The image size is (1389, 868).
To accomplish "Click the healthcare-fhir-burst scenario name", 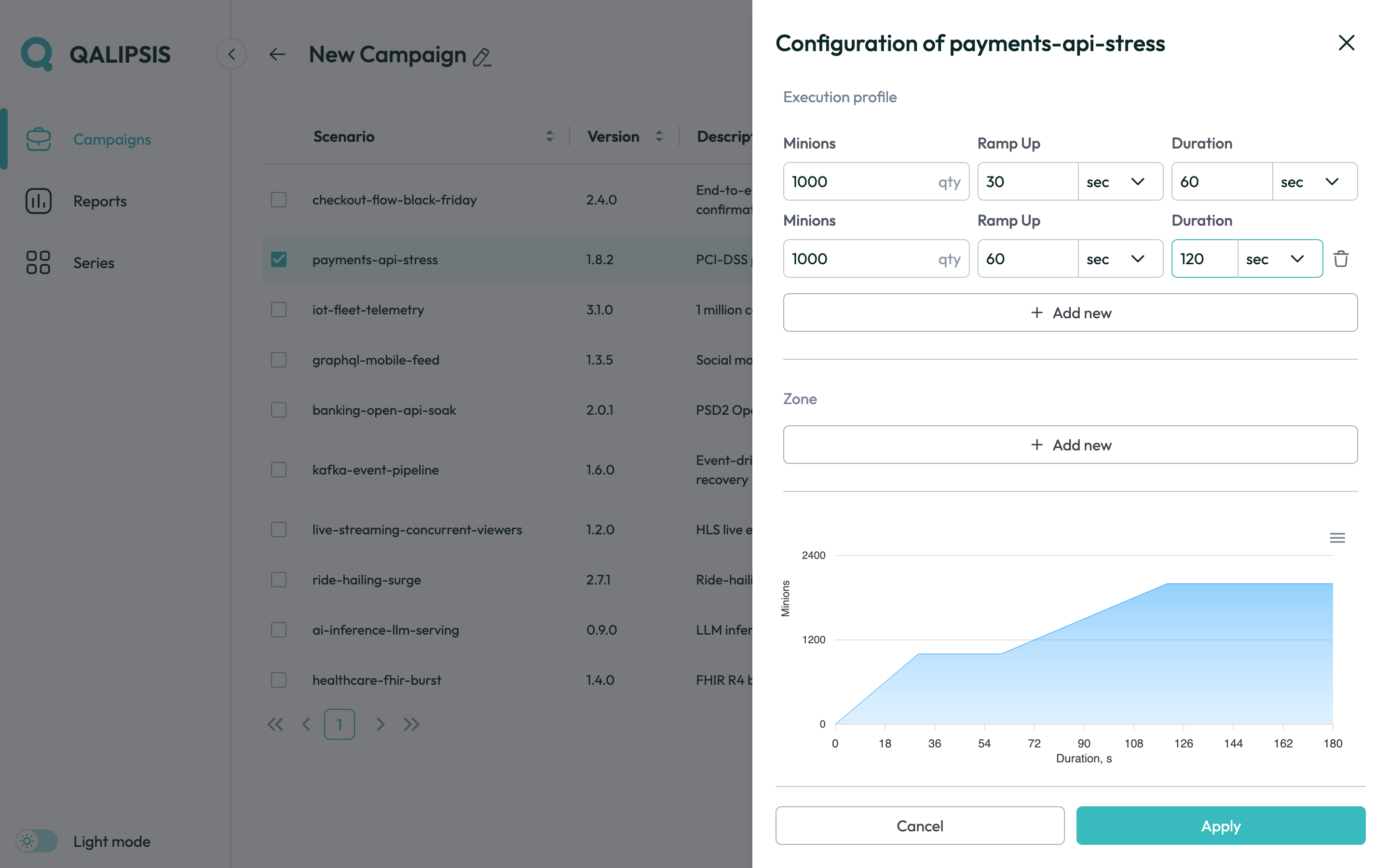I will (377, 680).
